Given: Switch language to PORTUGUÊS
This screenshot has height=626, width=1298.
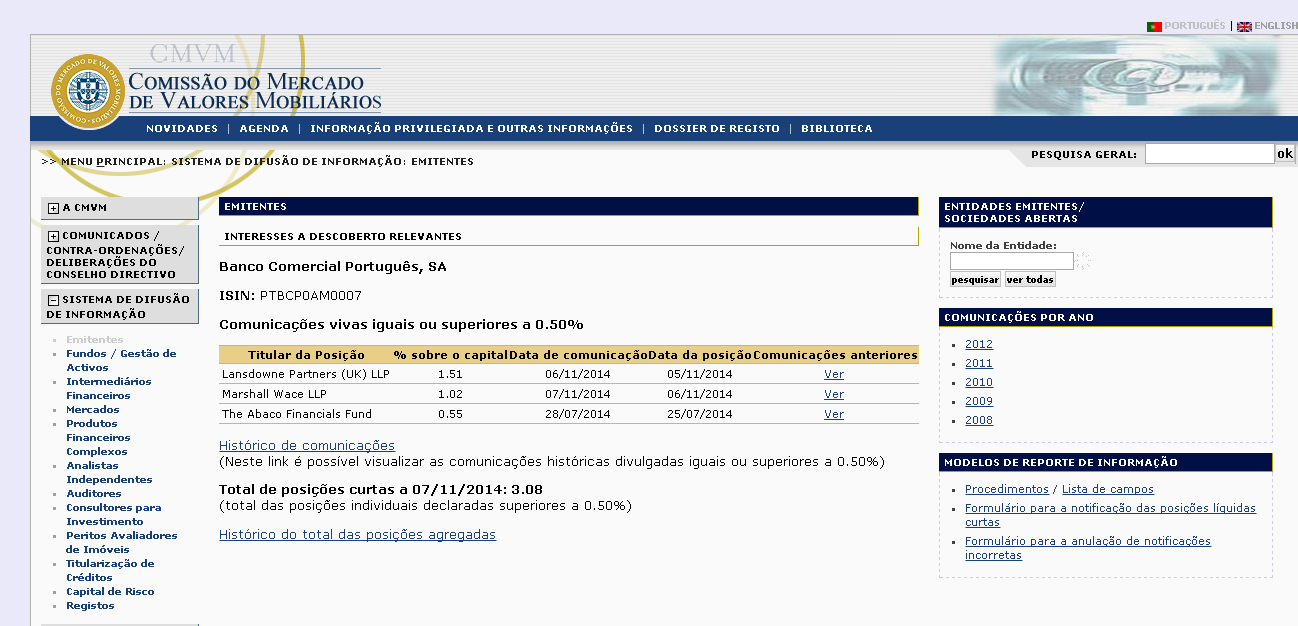Looking at the screenshot, I should coord(1195,26).
